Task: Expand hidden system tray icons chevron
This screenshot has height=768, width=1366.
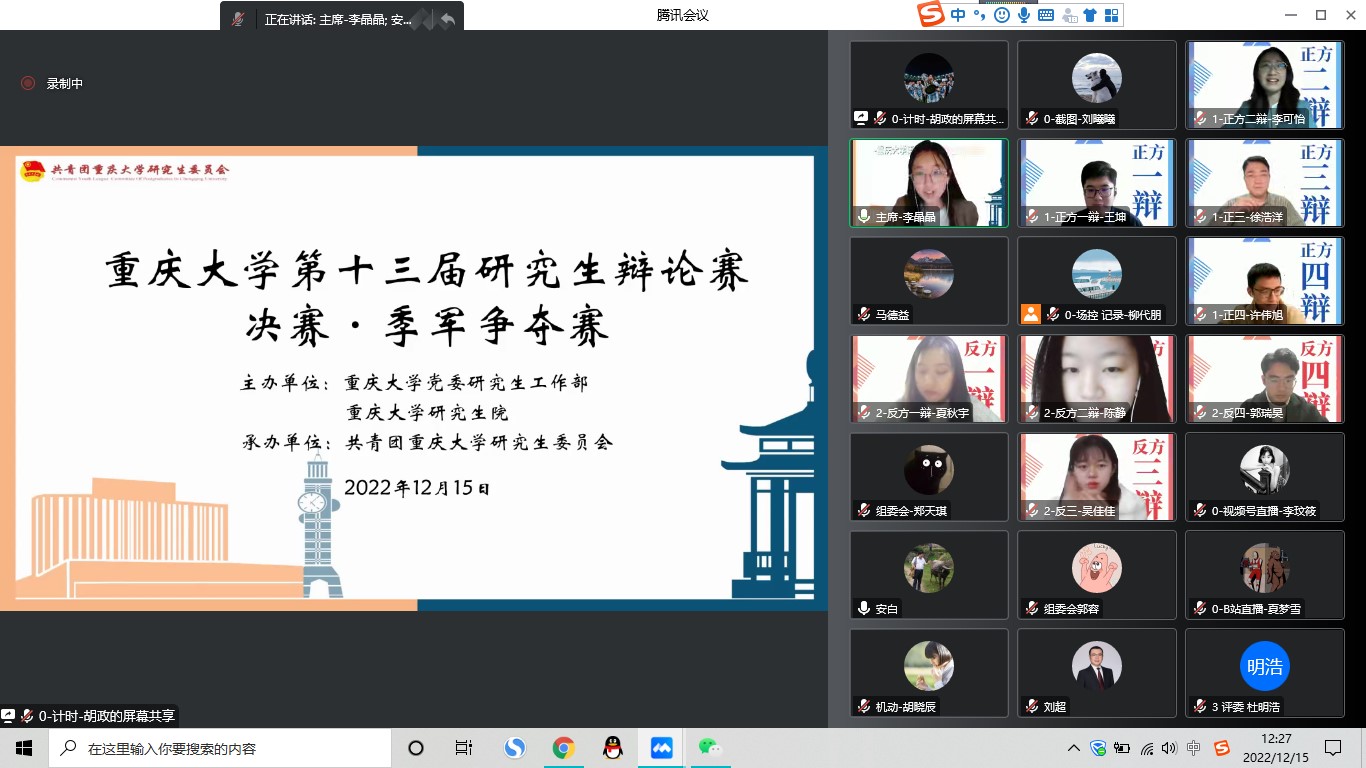Action: point(1074,748)
